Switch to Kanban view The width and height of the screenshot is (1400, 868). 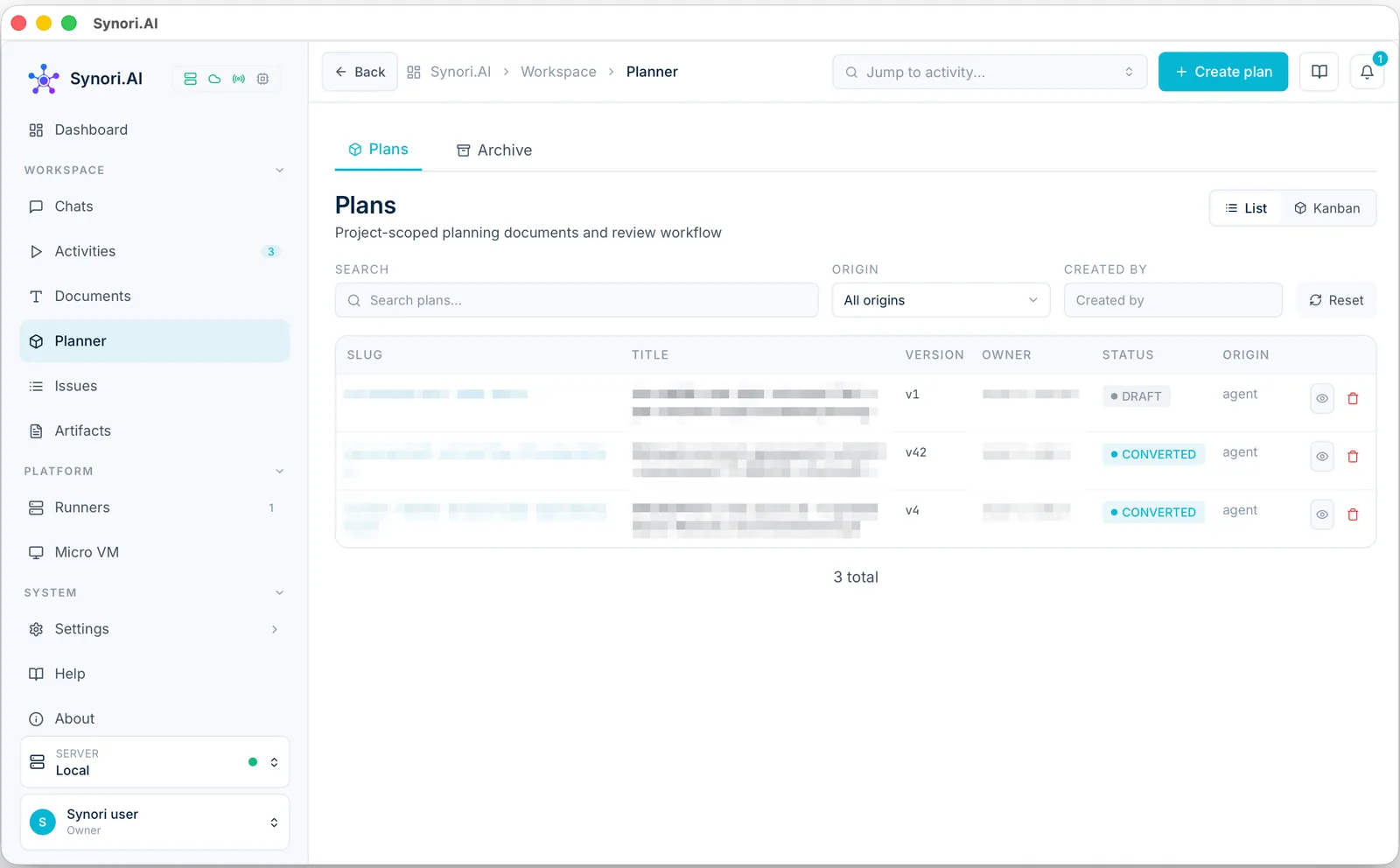pos(1327,208)
